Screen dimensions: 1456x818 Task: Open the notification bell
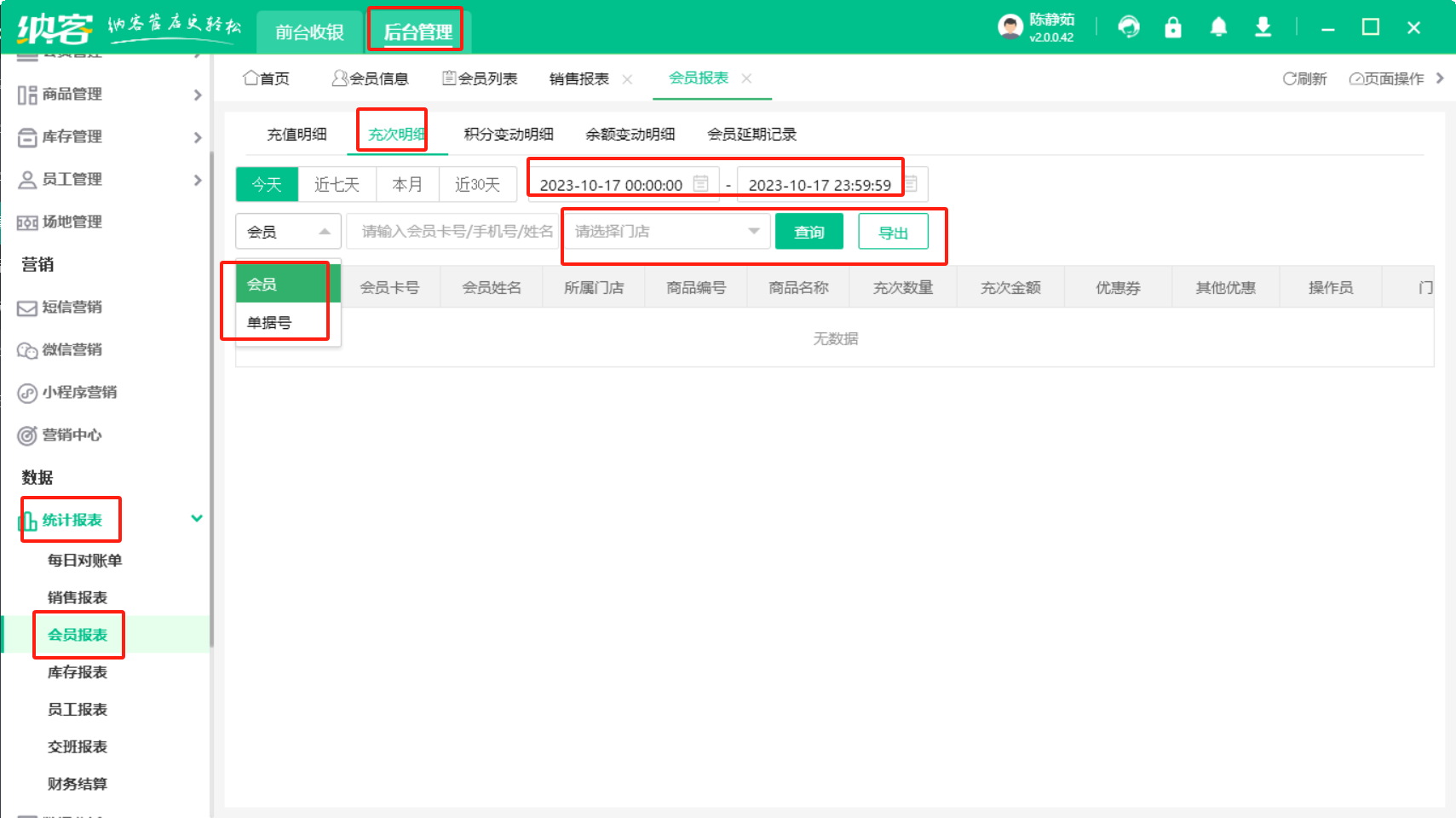1218,27
